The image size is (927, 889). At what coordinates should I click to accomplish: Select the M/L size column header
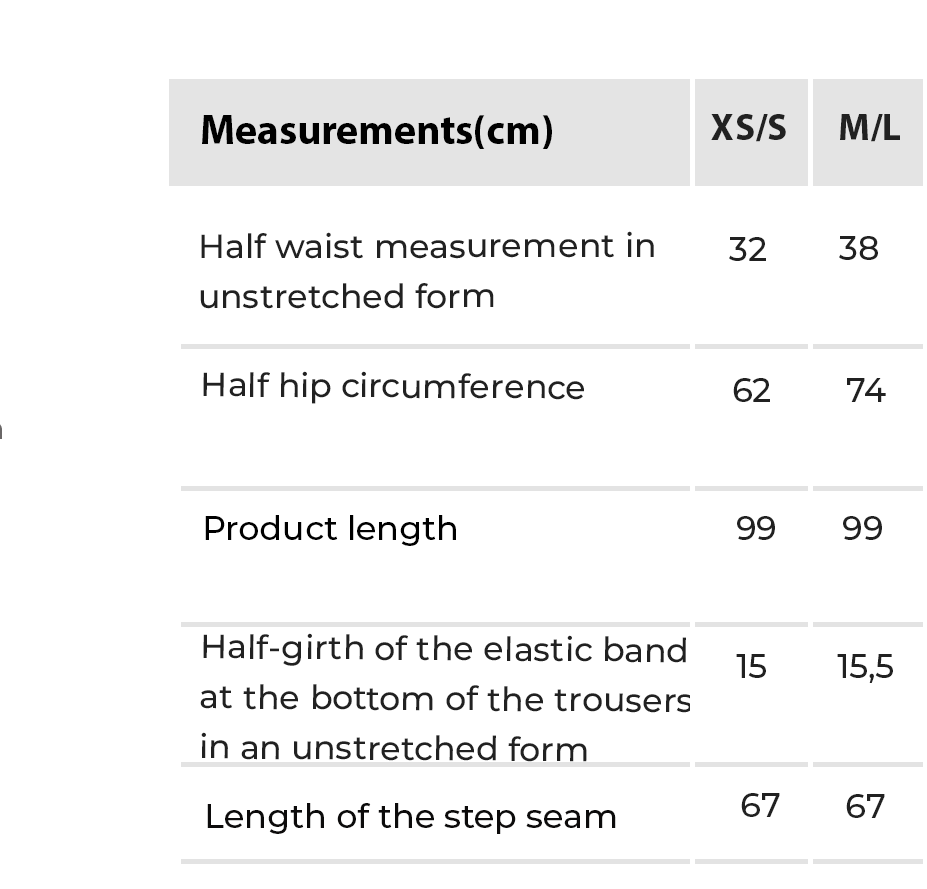pos(868,128)
